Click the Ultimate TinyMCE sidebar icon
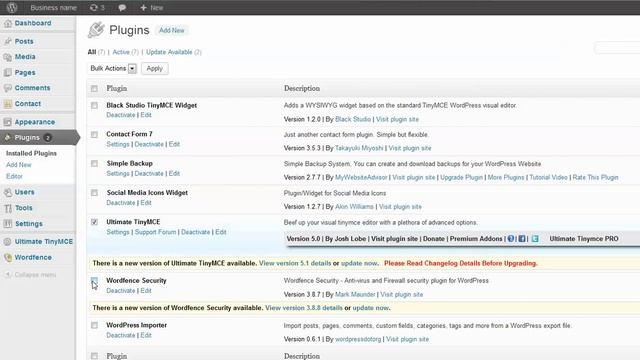 click(8, 242)
